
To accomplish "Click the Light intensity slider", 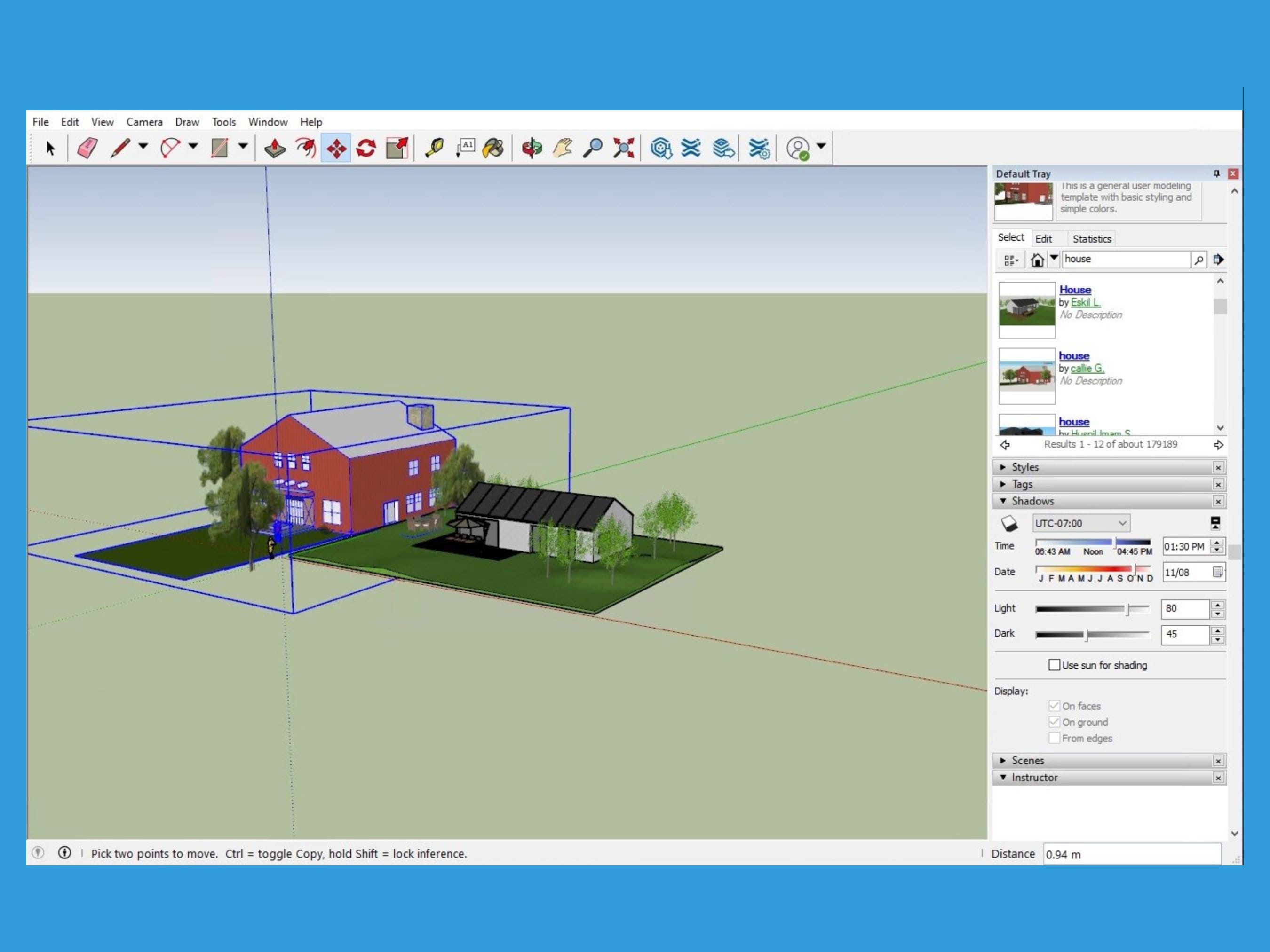I will pyautogui.click(x=1092, y=609).
